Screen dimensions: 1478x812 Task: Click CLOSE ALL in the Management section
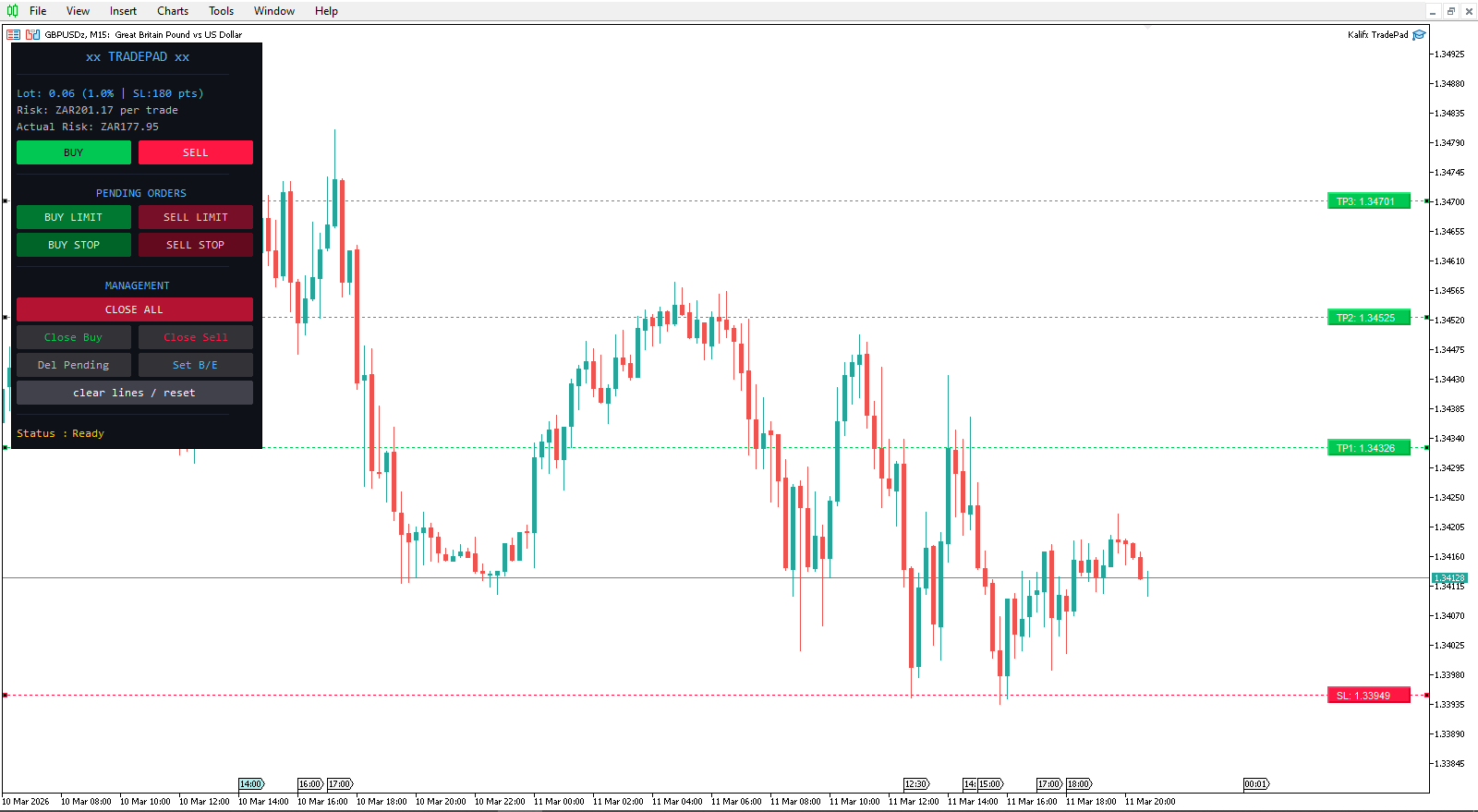(x=134, y=309)
